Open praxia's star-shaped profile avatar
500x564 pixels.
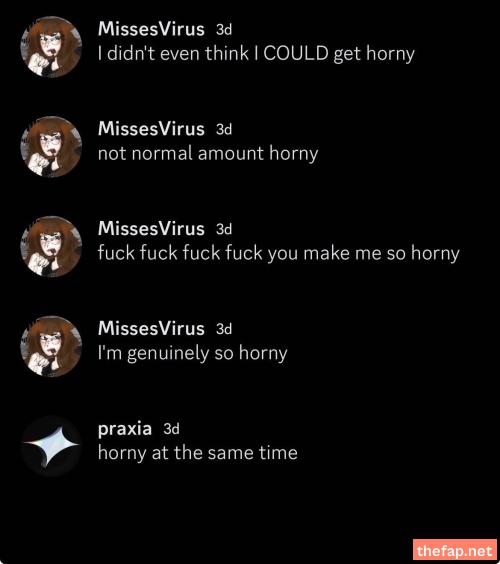51,446
